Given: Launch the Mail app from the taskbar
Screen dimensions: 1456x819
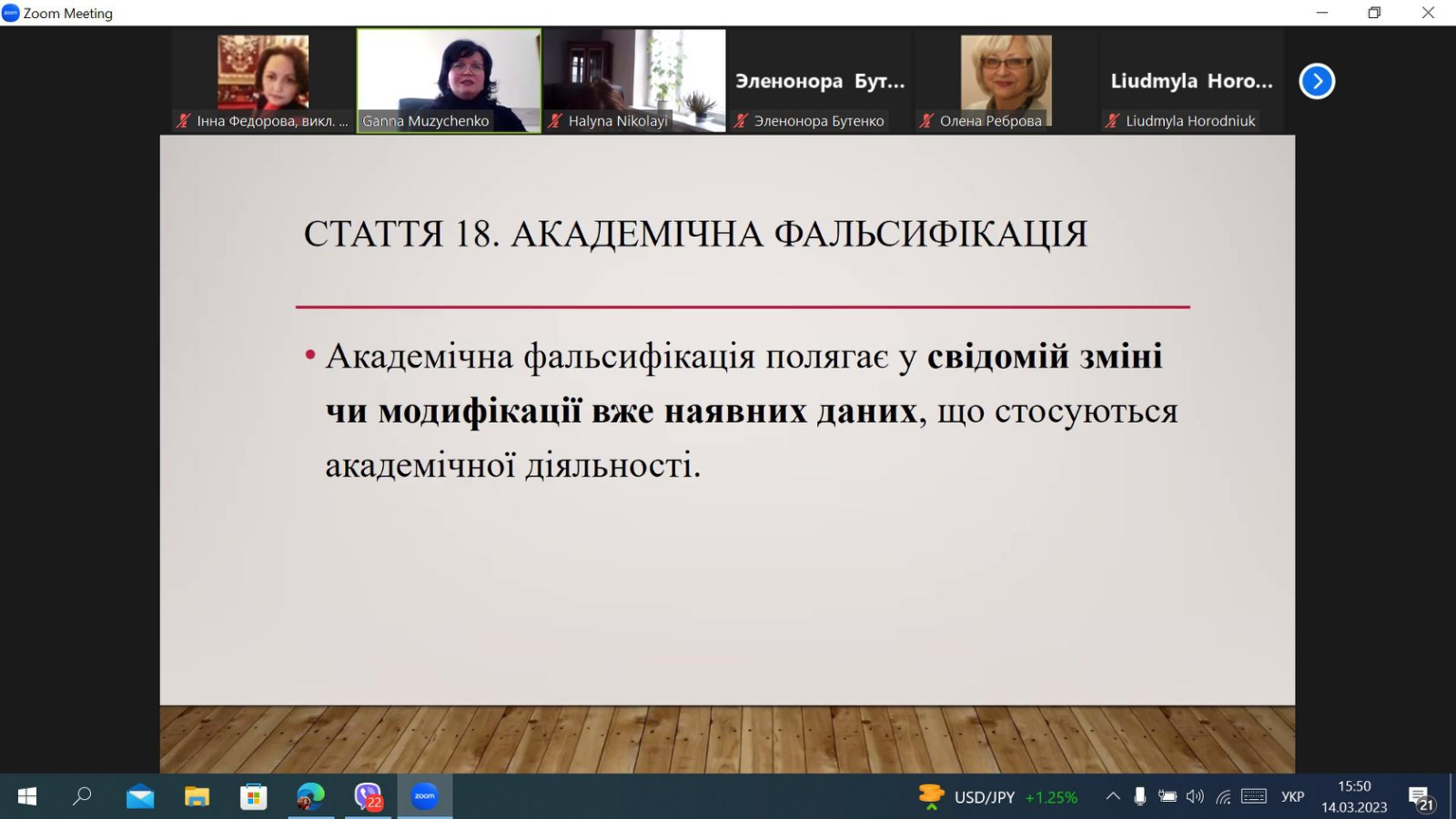Looking at the screenshot, I should point(140,797).
